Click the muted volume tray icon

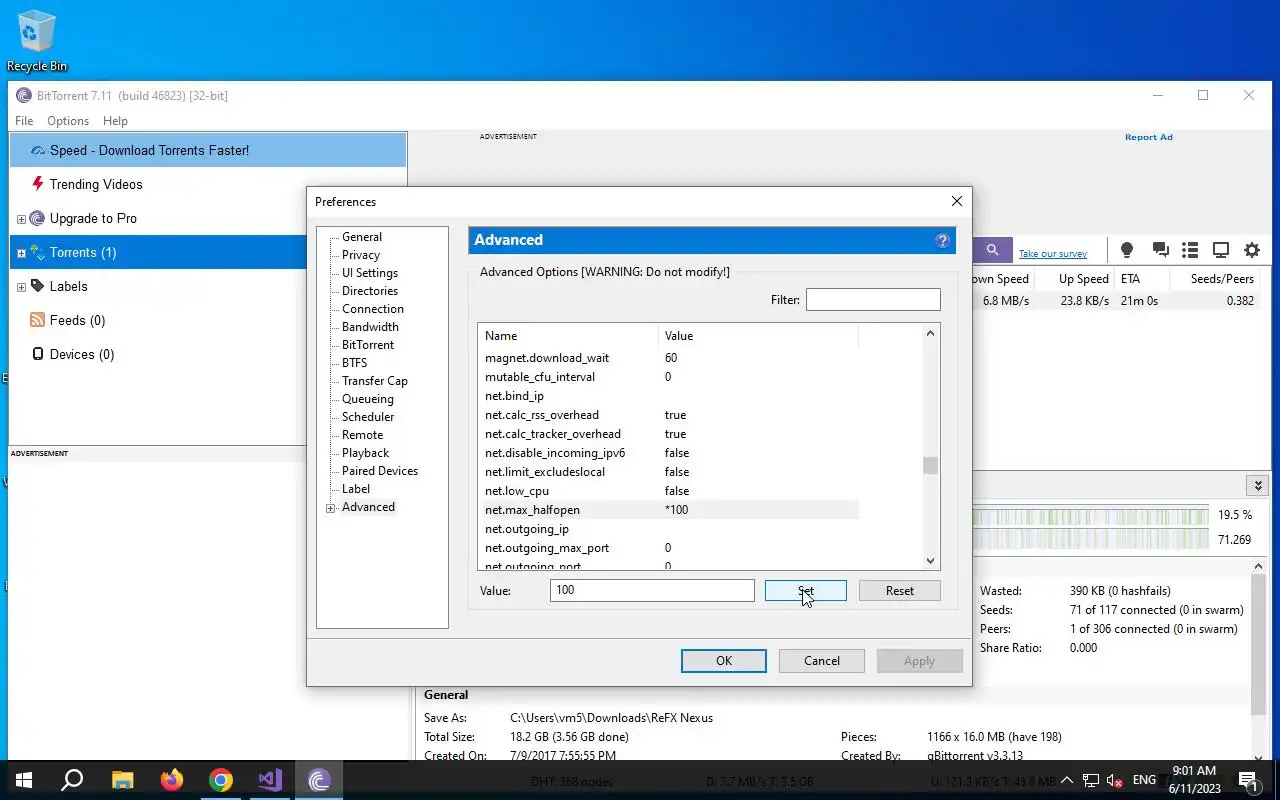(x=1115, y=780)
